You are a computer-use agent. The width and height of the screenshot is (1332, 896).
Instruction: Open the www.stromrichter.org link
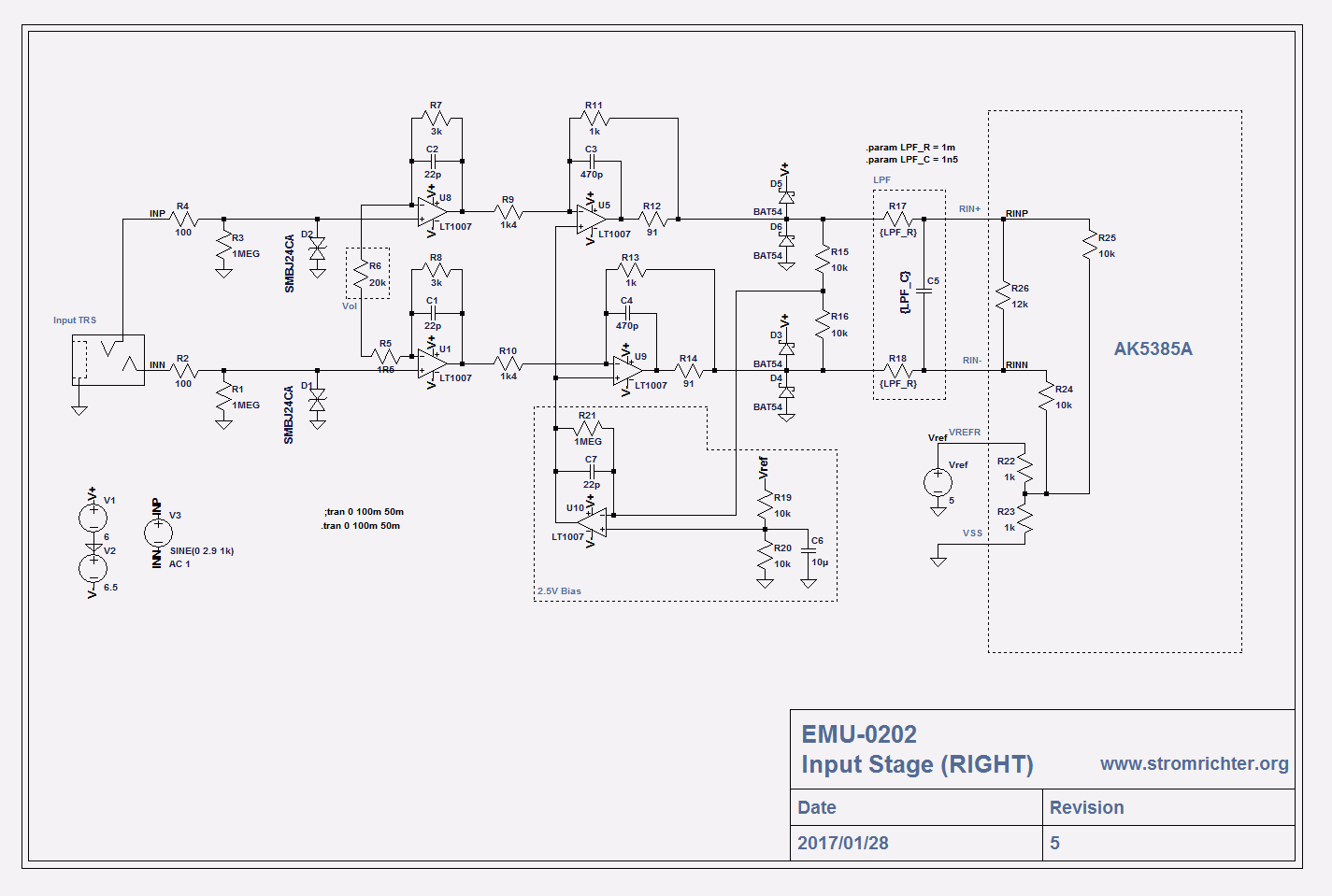[1194, 763]
